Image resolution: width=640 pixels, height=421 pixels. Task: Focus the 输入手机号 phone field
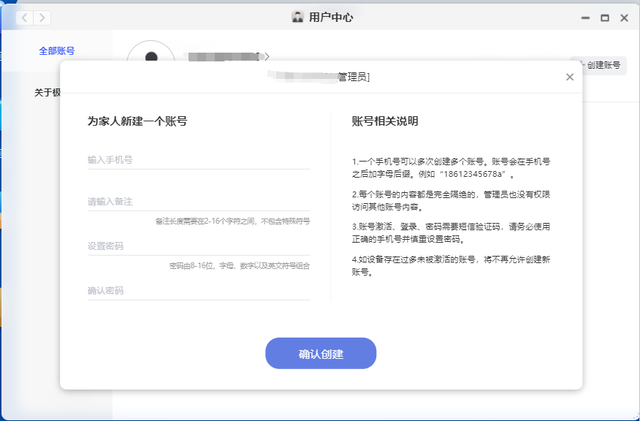click(198, 160)
